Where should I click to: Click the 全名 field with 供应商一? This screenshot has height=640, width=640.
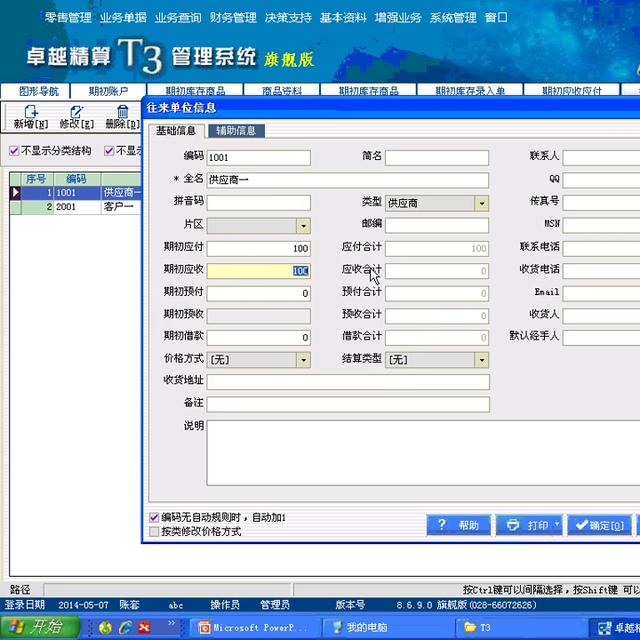point(348,180)
